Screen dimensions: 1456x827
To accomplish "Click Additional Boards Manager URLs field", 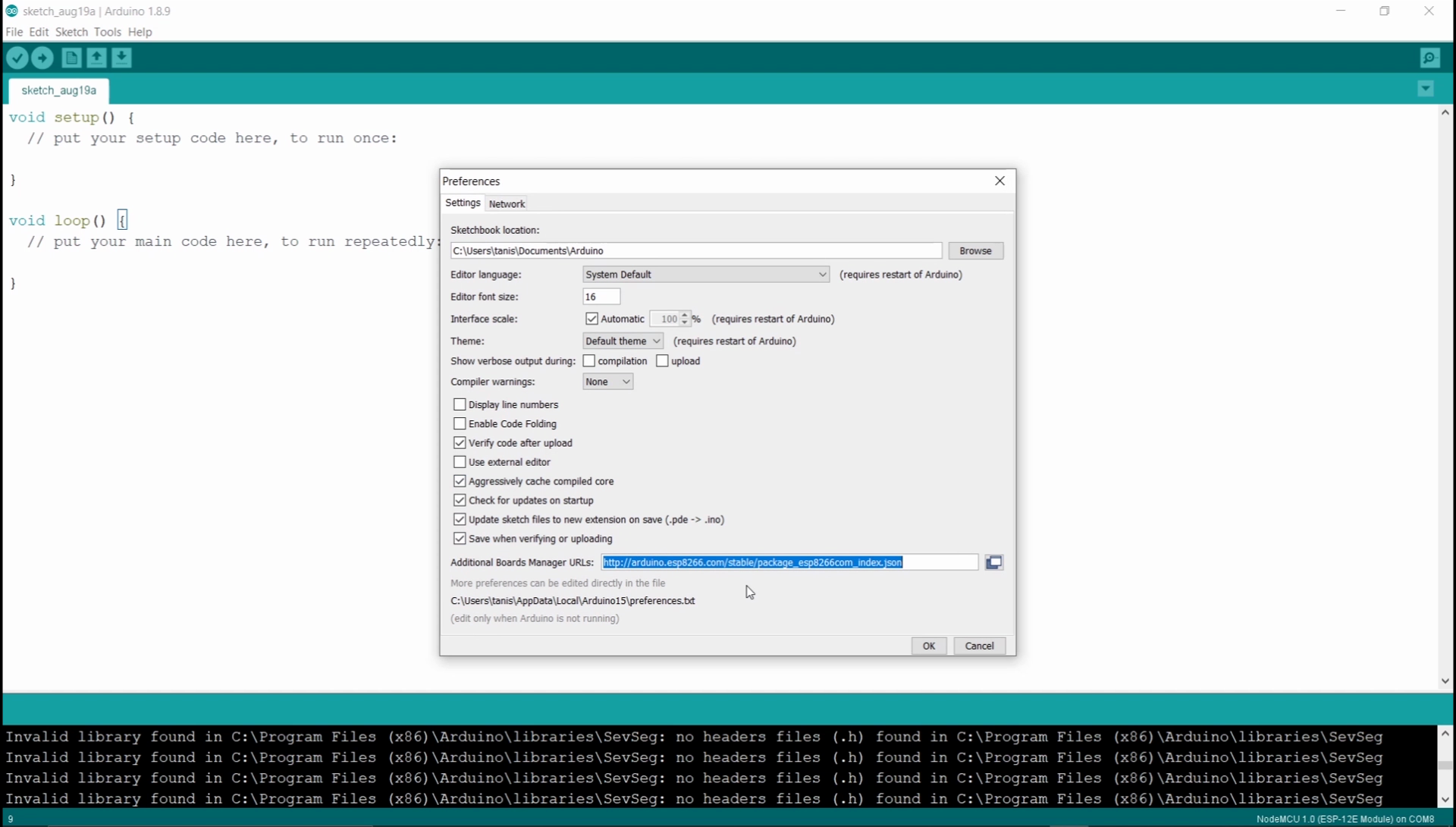I will pos(789,562).
